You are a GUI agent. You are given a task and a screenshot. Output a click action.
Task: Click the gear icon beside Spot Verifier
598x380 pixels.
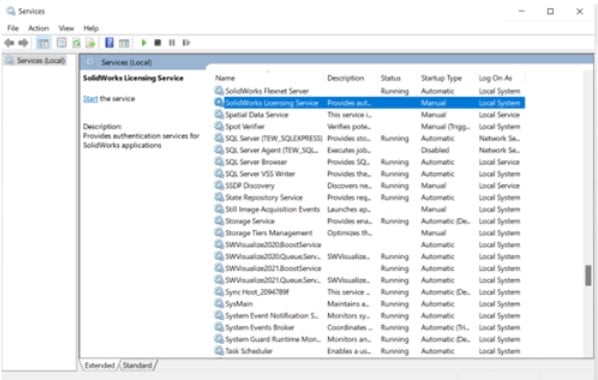click(219, 126)
